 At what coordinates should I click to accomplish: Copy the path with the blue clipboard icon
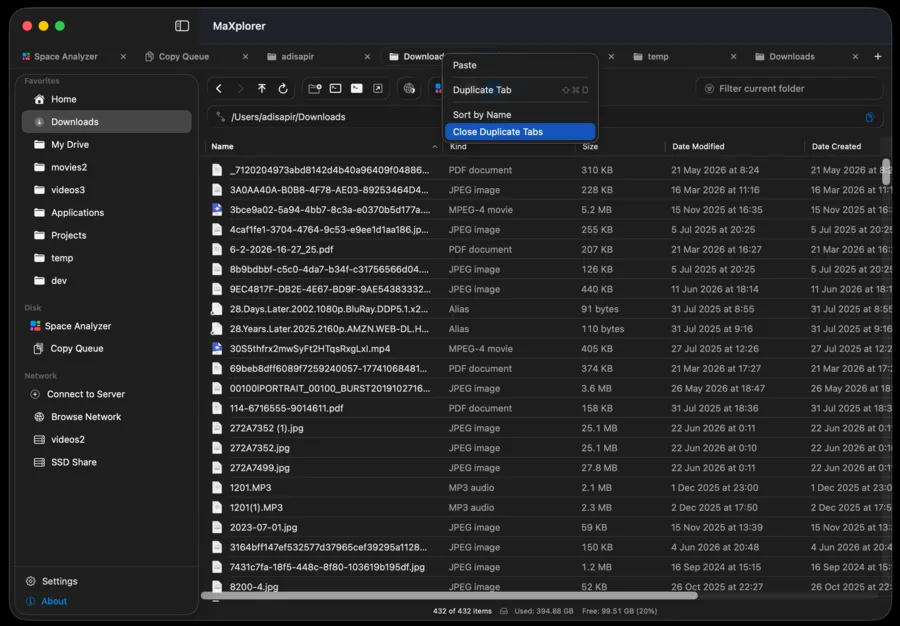(x=870, y=117)
